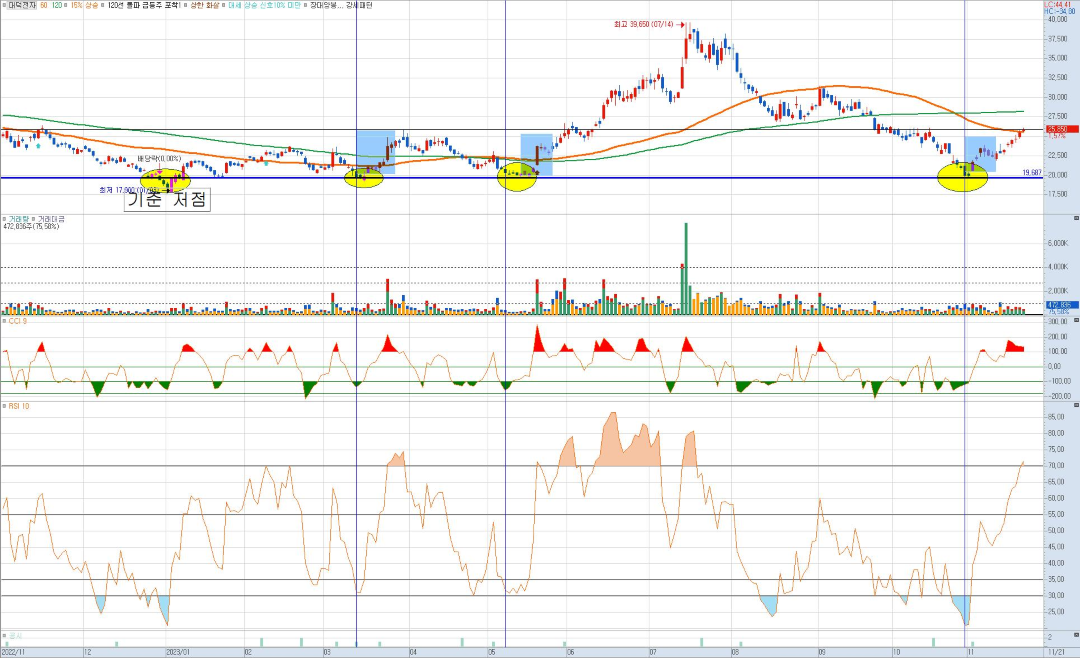Click the 6,000K volume axis label

[x=1057, y=243]
